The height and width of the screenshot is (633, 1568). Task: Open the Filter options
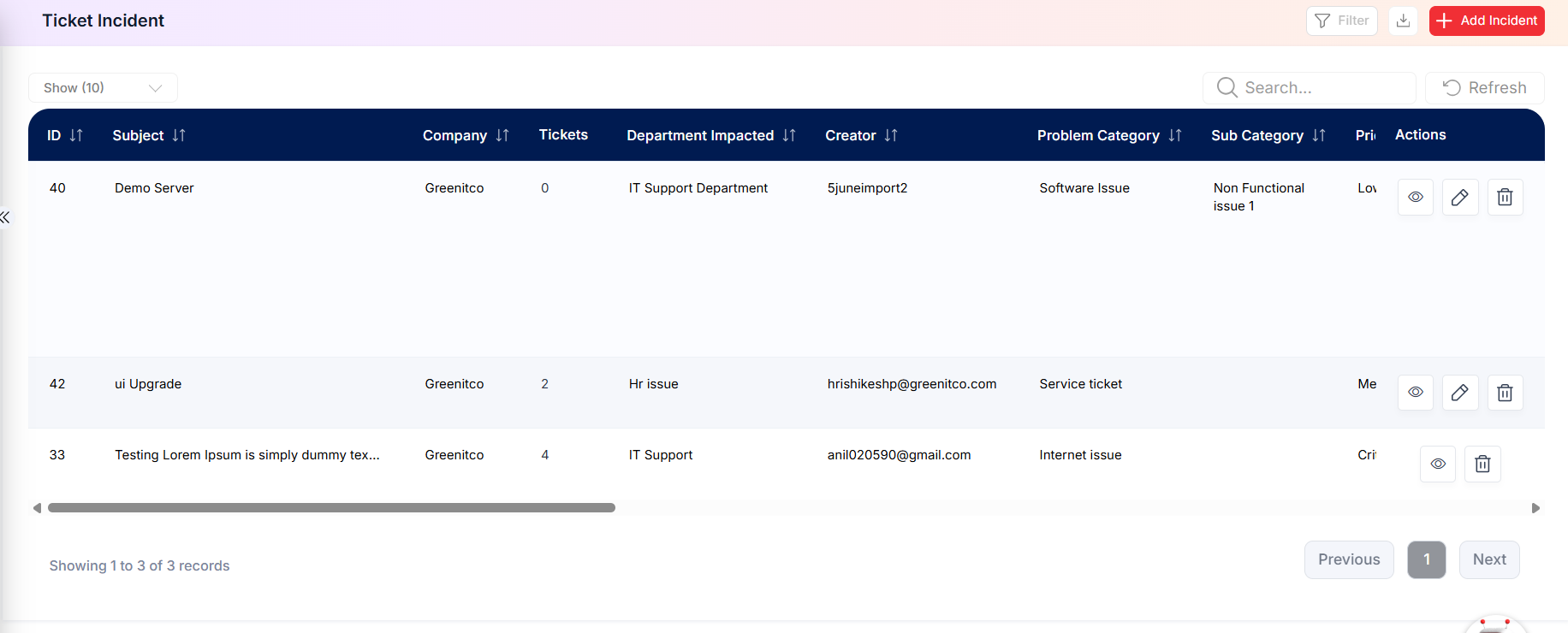(1341, 21)
